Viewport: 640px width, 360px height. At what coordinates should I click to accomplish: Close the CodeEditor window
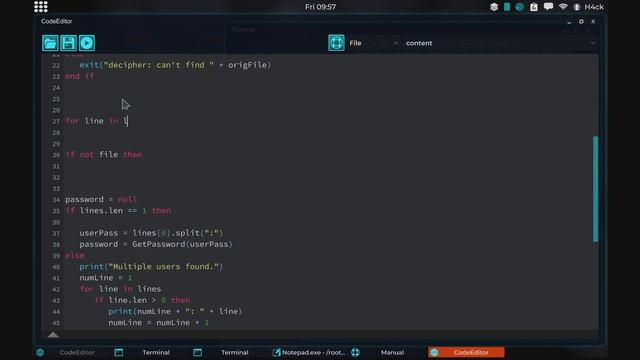tap(593, 22)
